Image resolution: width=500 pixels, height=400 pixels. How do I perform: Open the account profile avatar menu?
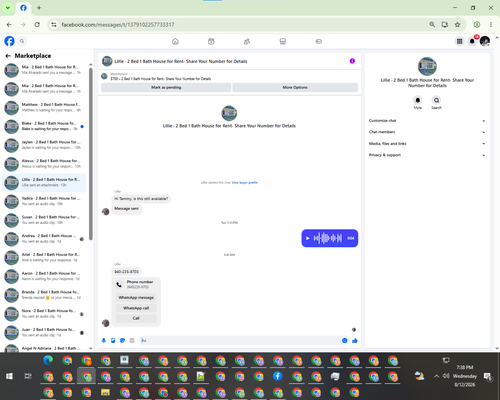click(485, 41)
